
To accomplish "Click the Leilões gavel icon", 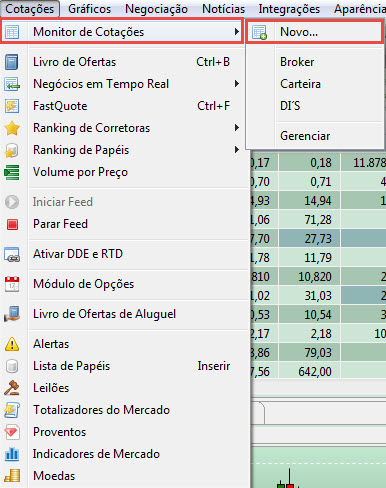I will tap(12, 388).
